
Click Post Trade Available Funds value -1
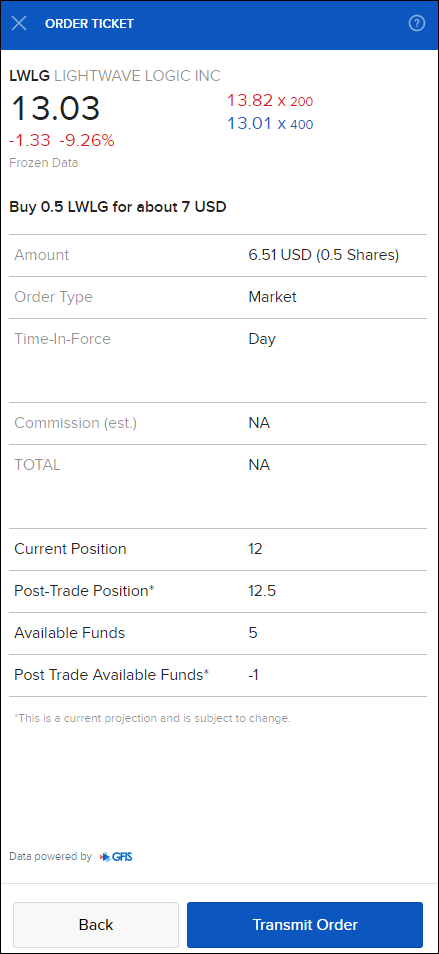click(x=254, y=675)
